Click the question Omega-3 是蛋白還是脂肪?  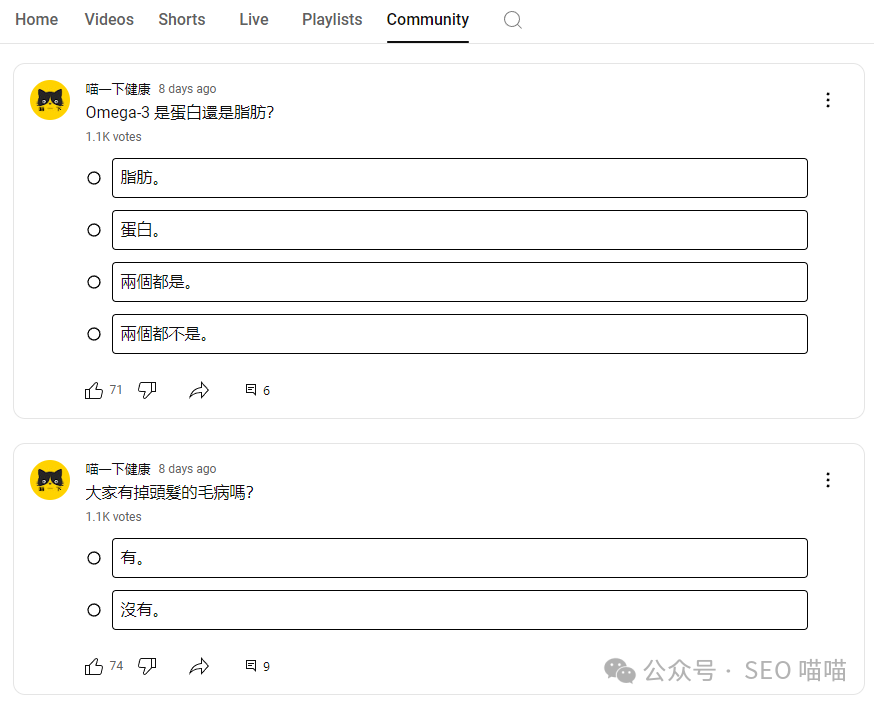click(x=179, y=113)
